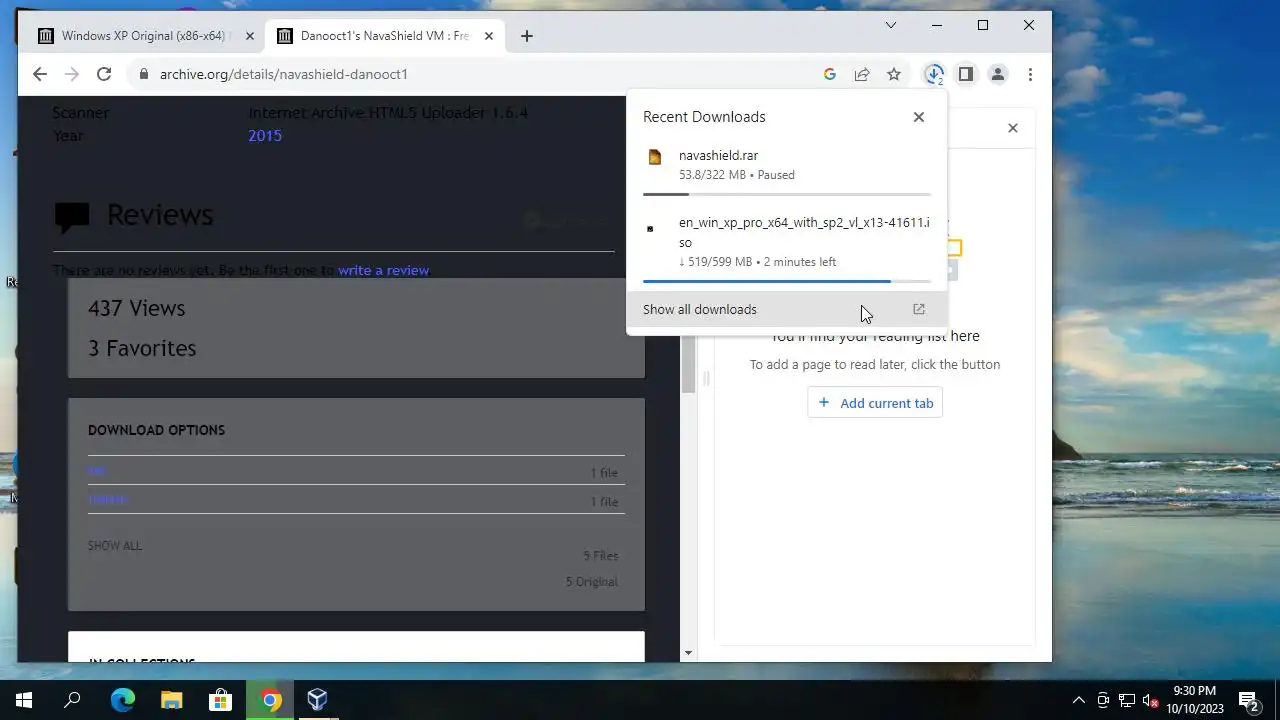
Task: Close the Recent Downloads popup
Action: 919,117
